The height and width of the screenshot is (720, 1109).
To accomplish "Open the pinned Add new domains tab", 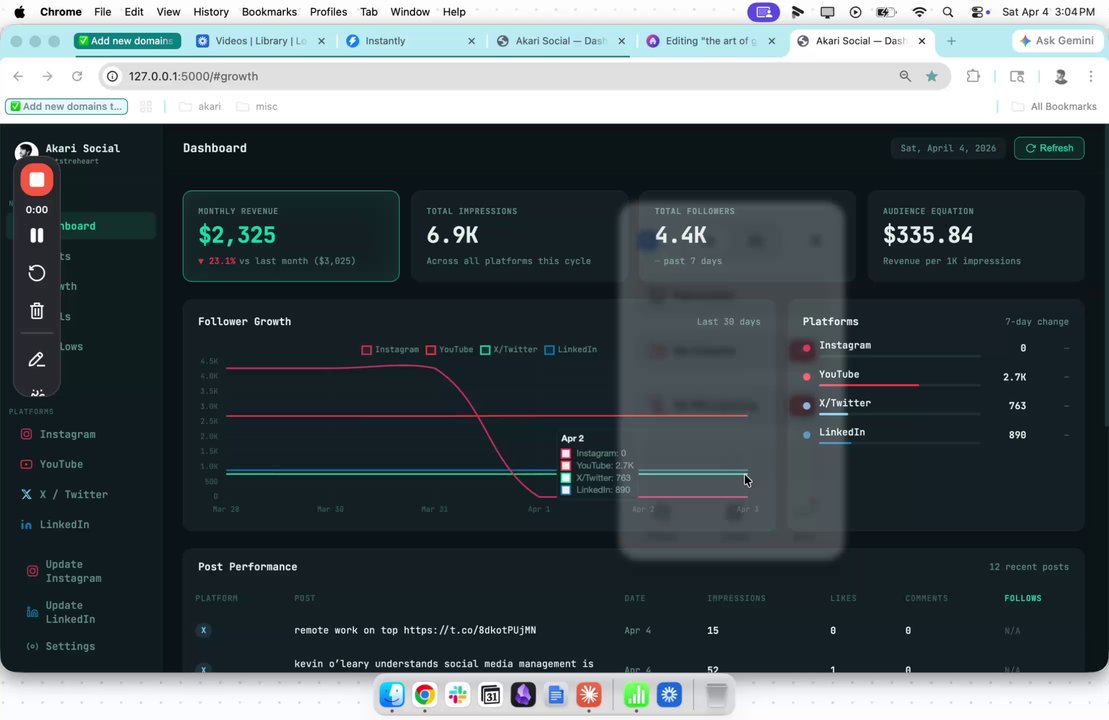I will [127, 41].
